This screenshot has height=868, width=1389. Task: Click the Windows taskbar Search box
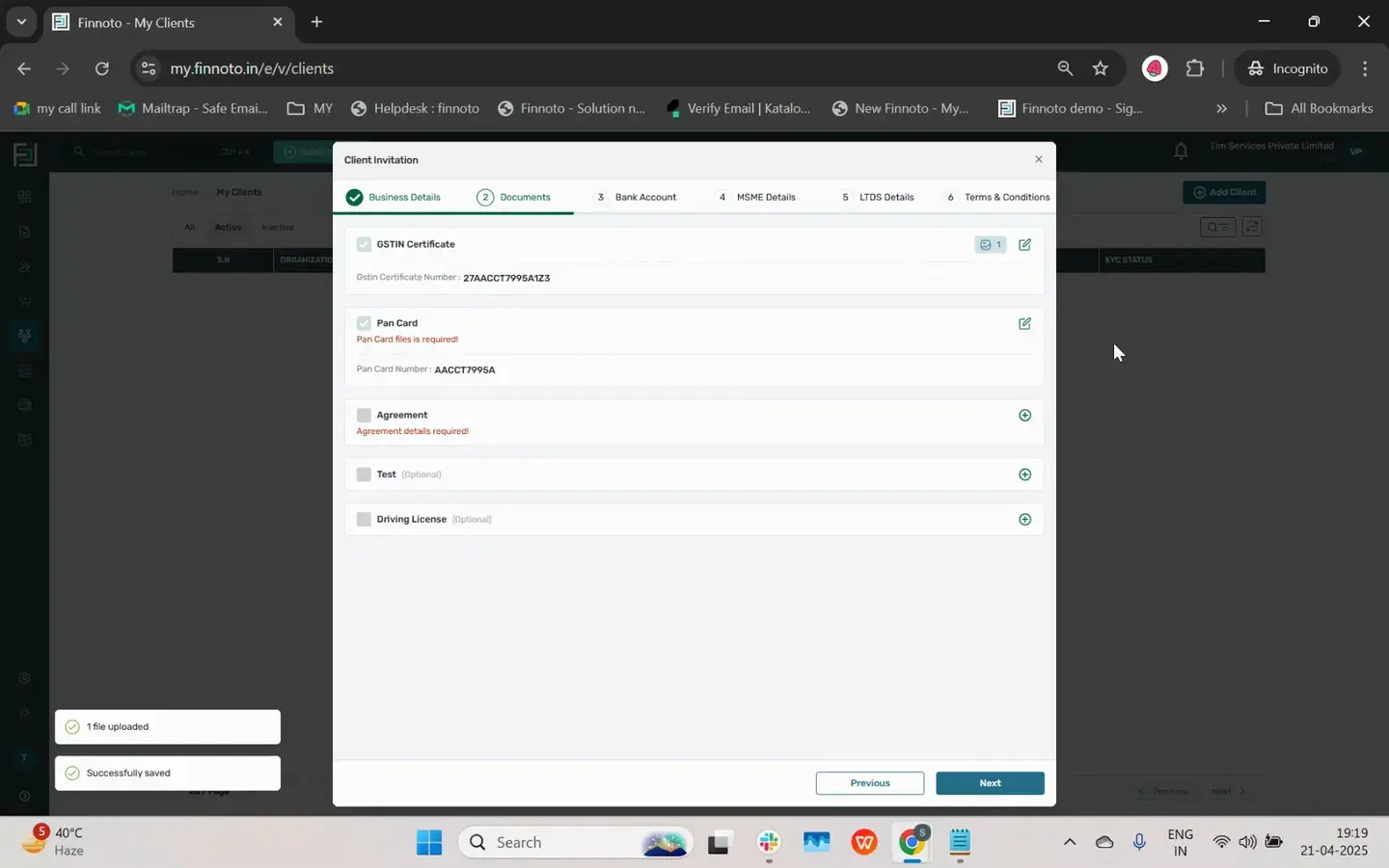point(575,843)
